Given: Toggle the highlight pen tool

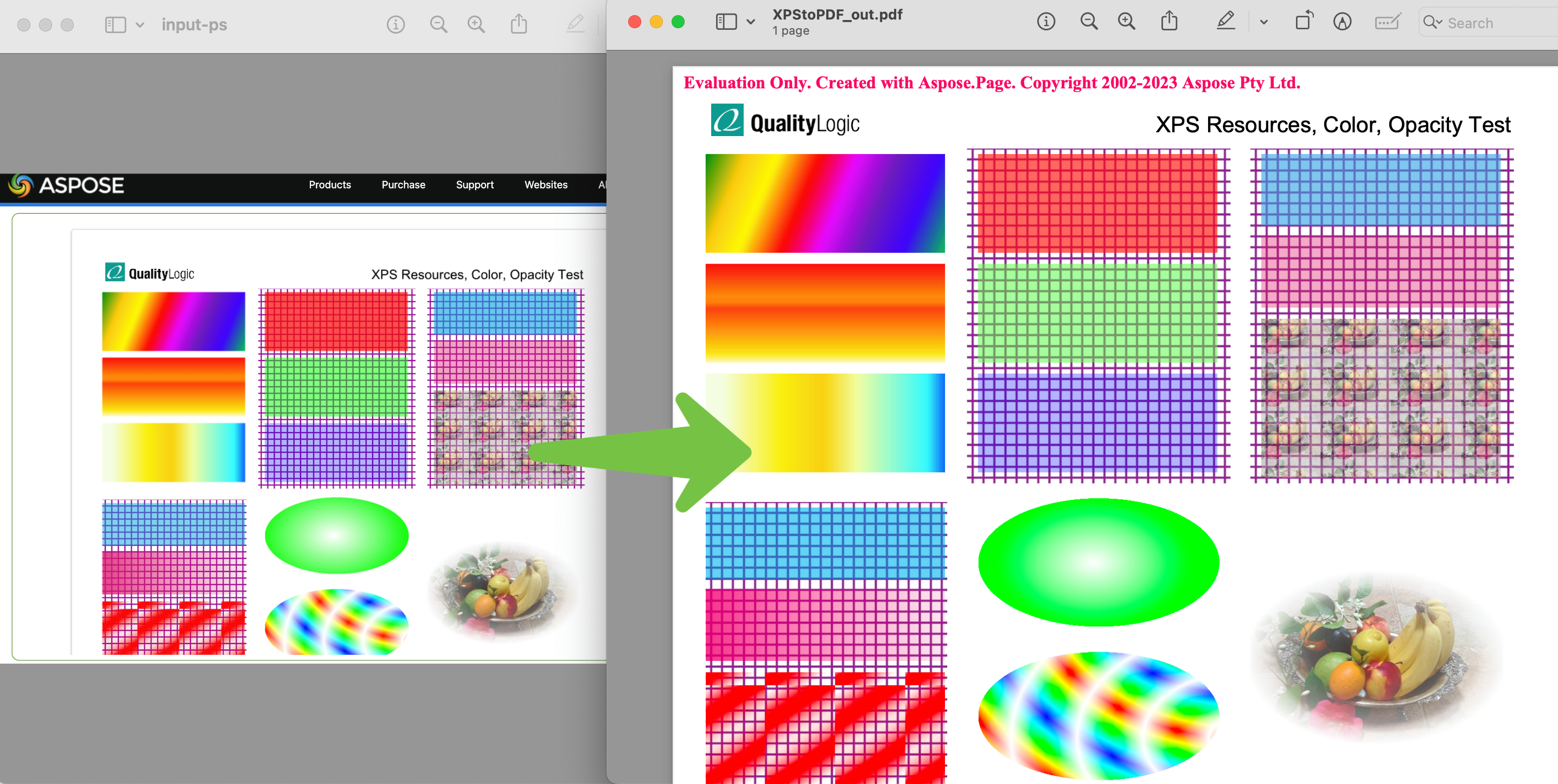Looking at the screenshot, I should [1225, 22].
